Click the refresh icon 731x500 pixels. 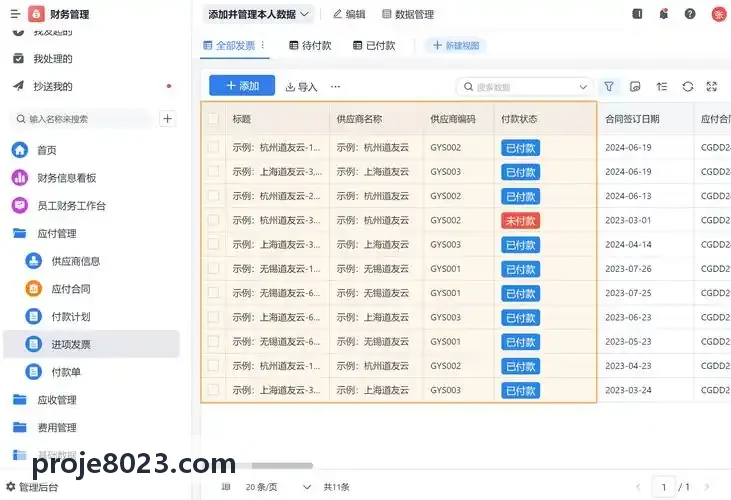(688, 87)
